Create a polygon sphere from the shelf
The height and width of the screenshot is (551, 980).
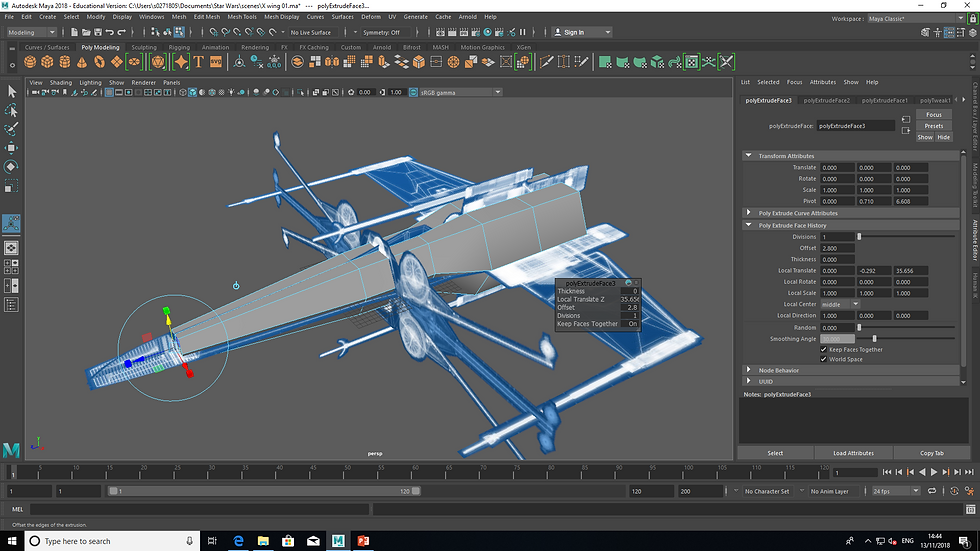tap(30, 62)
